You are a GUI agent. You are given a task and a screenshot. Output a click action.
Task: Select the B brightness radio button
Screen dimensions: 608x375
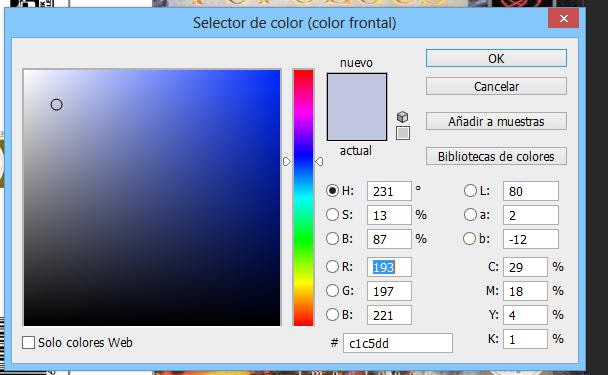[332, 239]
